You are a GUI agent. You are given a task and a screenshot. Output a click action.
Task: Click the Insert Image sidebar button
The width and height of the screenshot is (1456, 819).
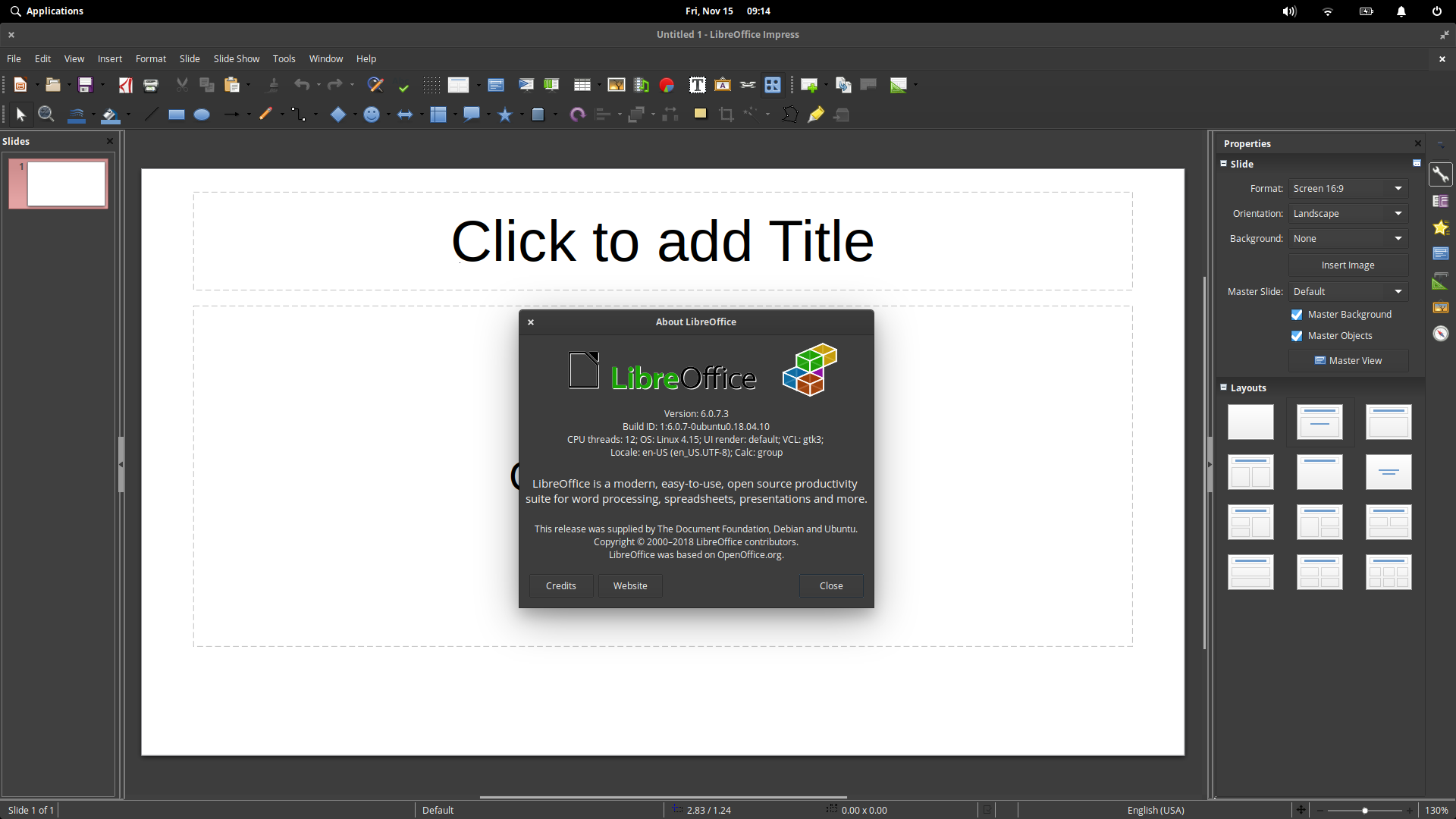[1348, 265]
